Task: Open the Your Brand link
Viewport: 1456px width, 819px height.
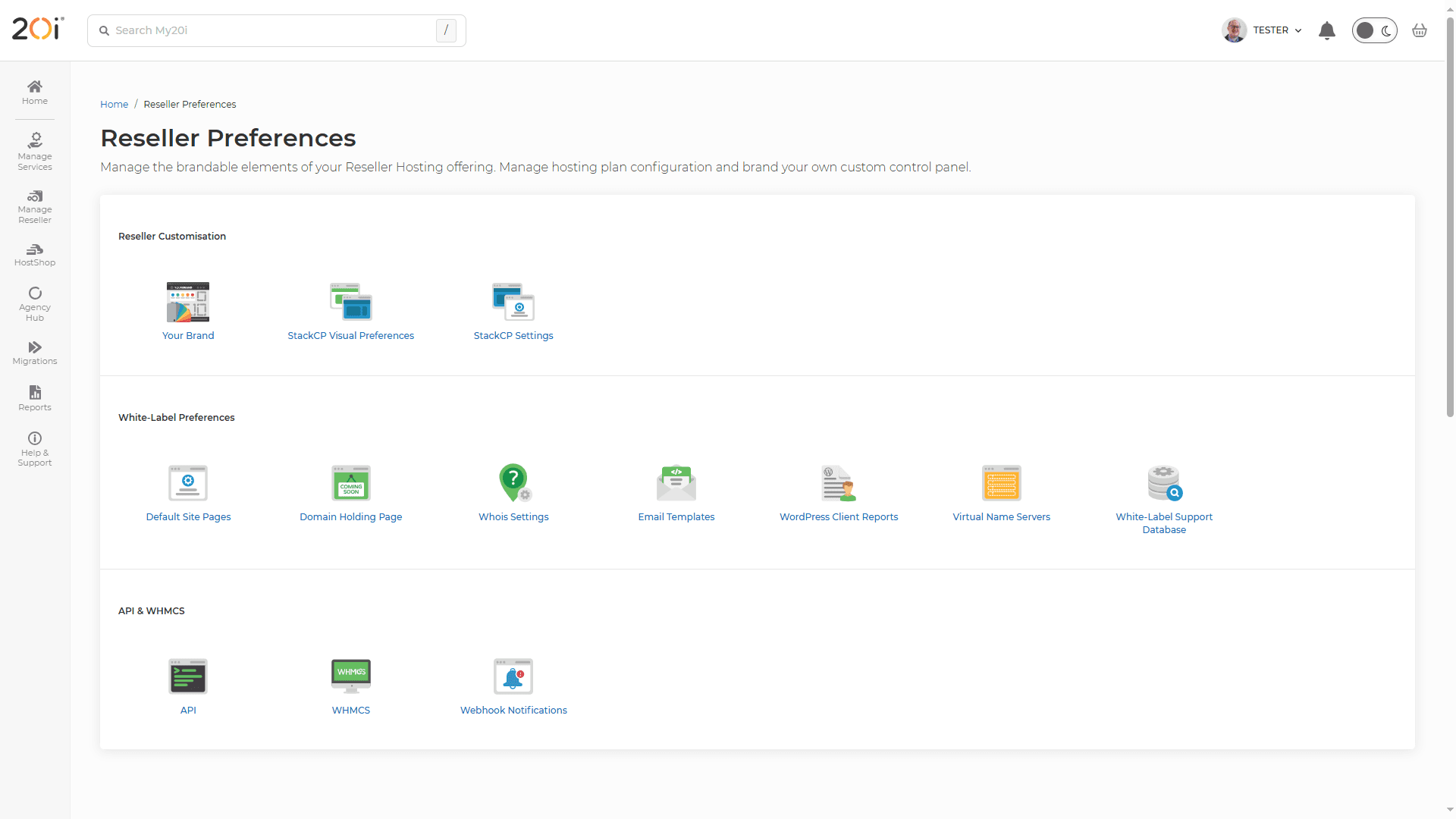Action: coord(188,336)
